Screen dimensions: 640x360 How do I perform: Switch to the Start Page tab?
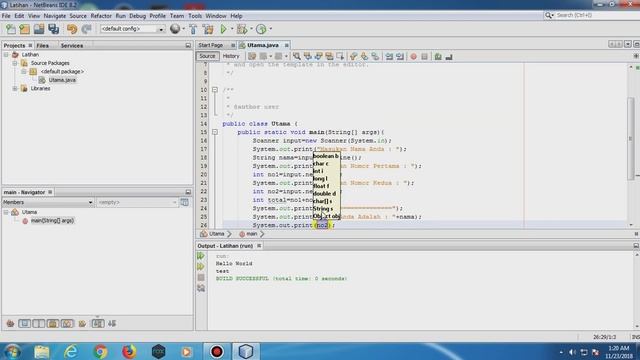pyautogui.click(x=211, y=45)
